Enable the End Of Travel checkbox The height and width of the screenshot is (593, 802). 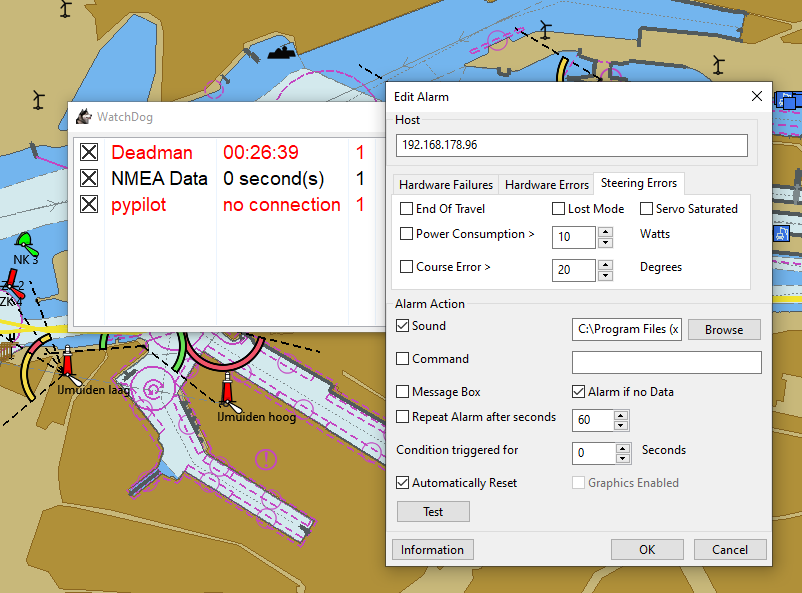pyautogui.click(x=406, y=209)
